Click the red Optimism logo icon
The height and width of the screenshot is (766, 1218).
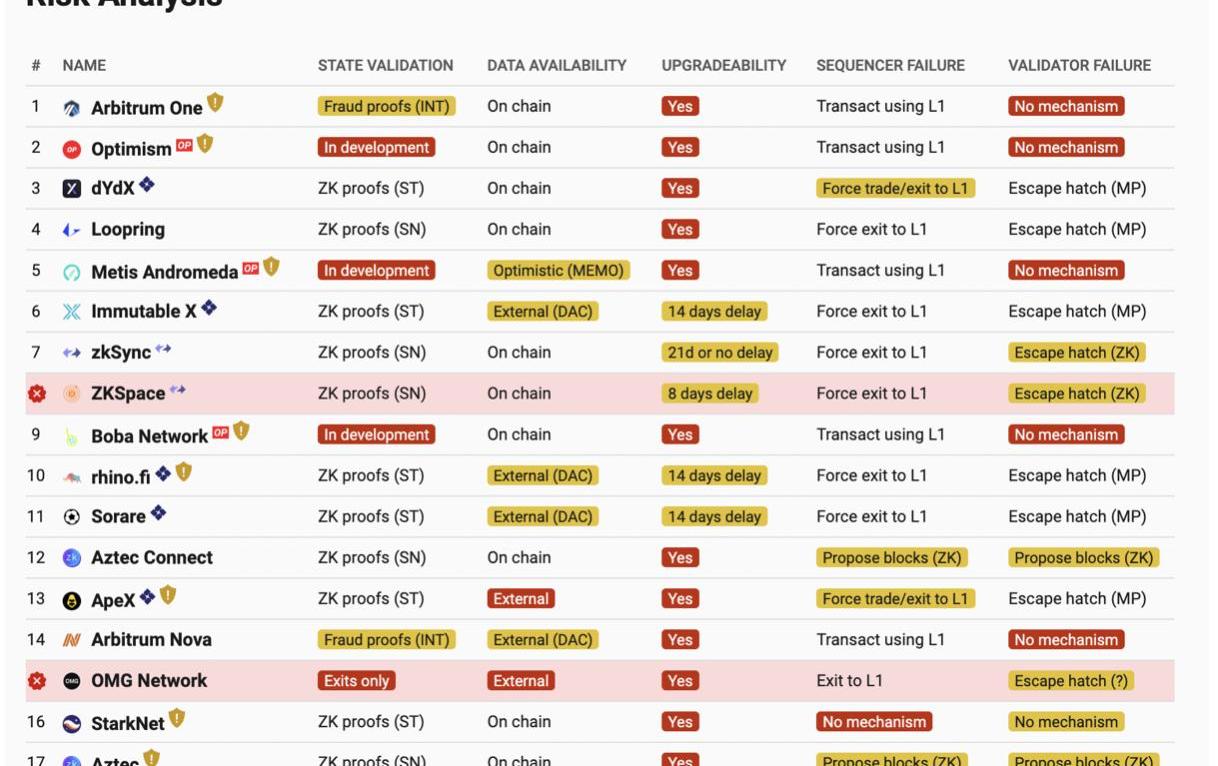(x=71, y=149)
